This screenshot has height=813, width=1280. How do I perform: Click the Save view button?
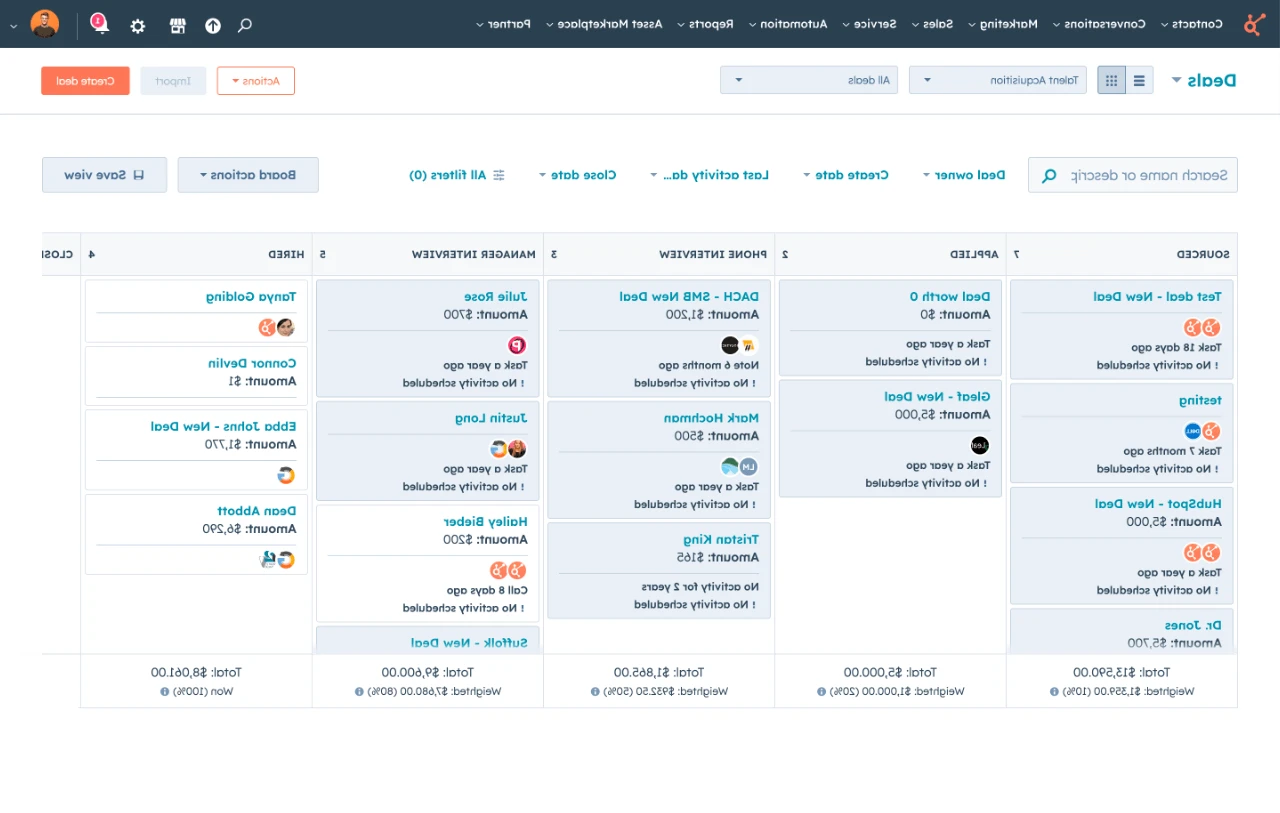pyautogui.click(x=104, y=175)
